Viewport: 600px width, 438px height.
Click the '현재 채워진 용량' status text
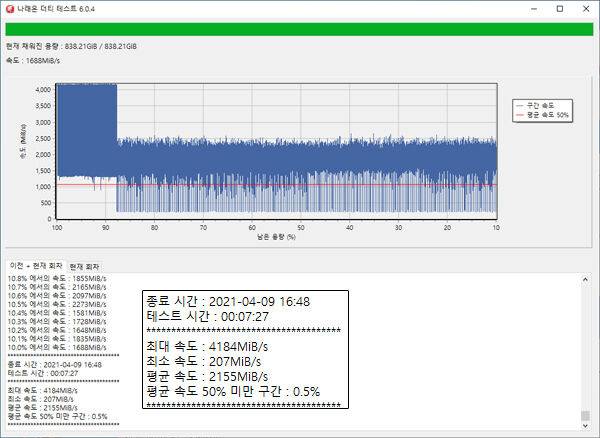70,47
